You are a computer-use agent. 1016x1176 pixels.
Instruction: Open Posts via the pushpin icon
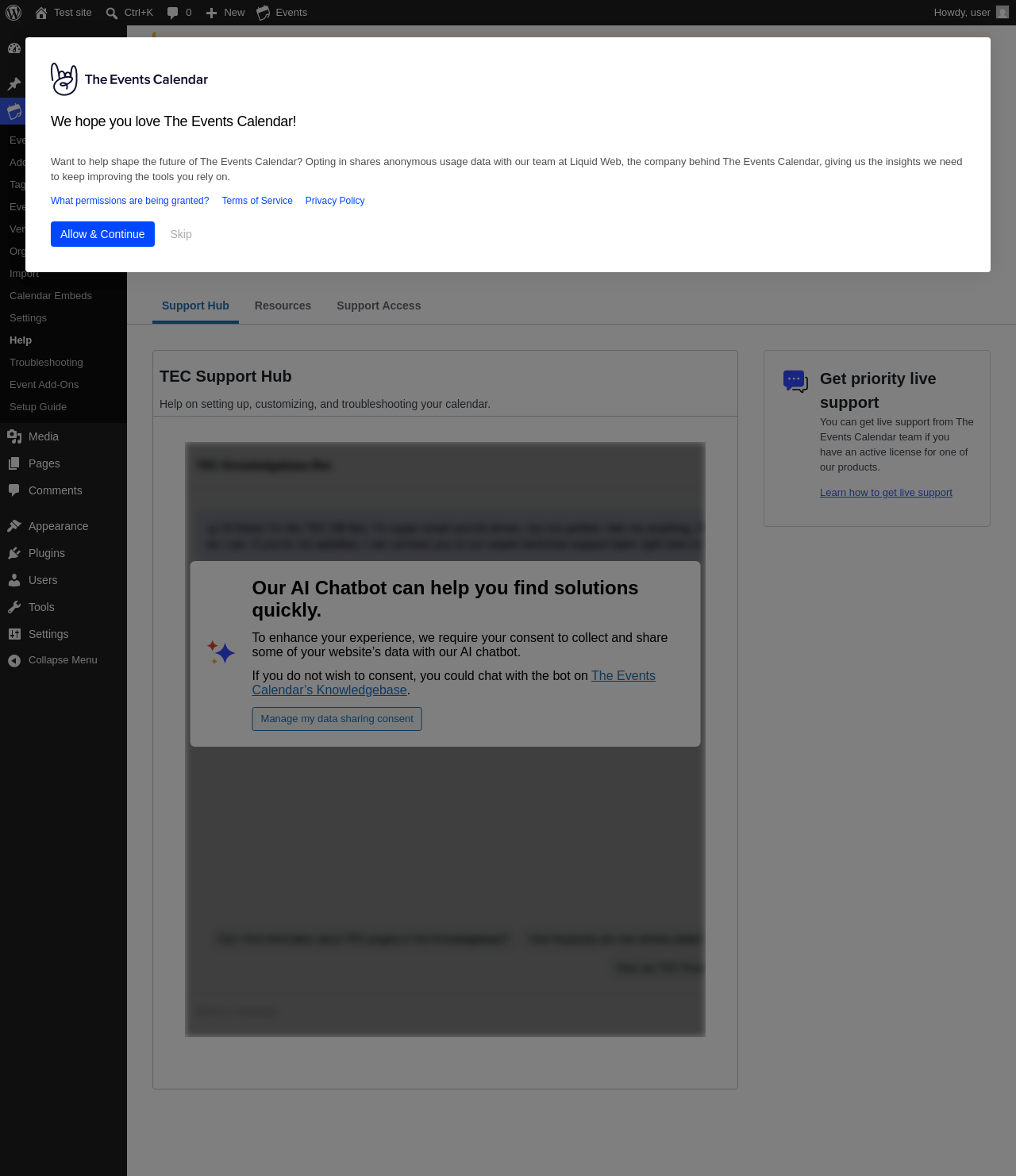[x=14, y=84]
